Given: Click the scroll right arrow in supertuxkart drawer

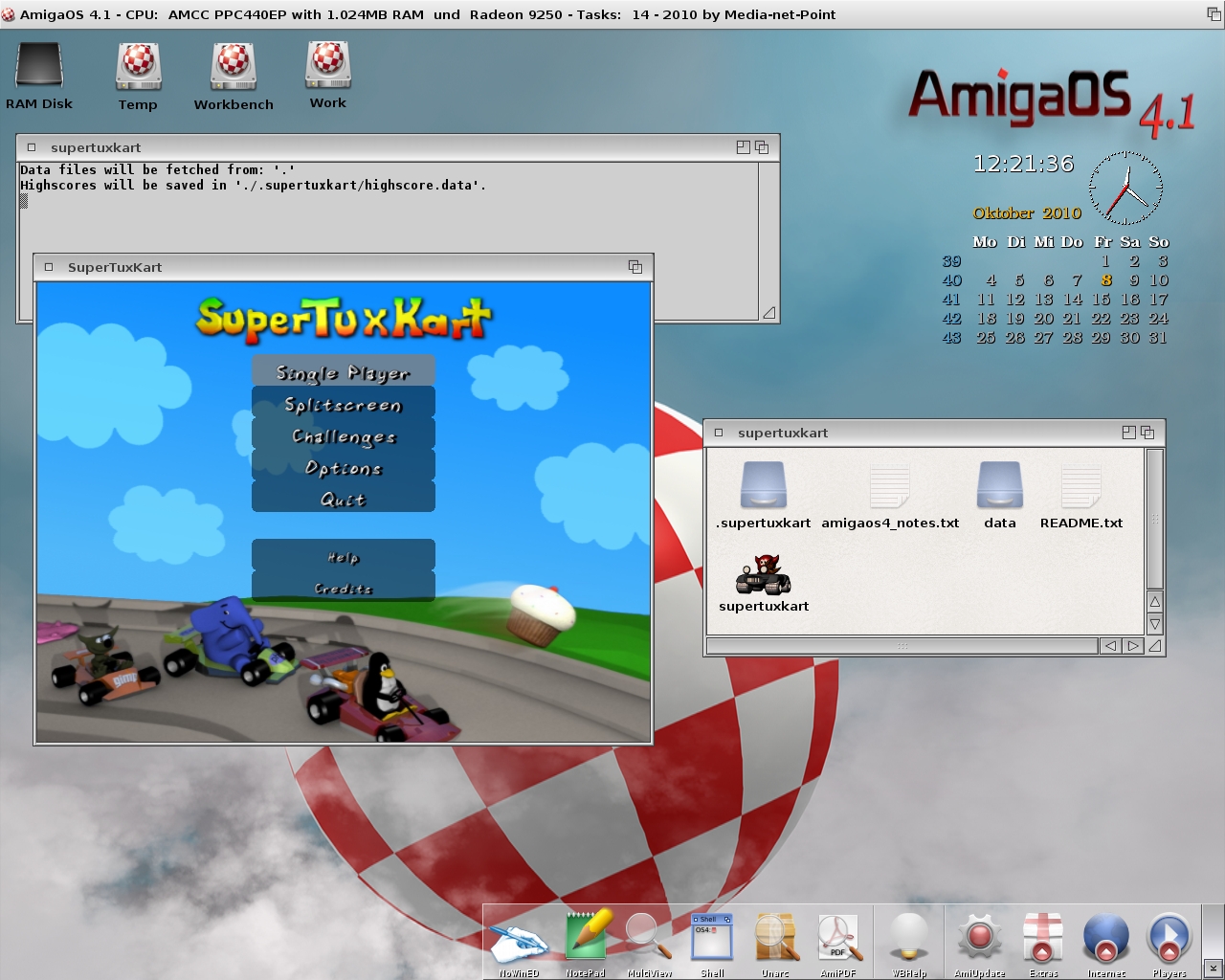Looking at the screenshot, I should pyautogui.click(x=1133, y=646).
